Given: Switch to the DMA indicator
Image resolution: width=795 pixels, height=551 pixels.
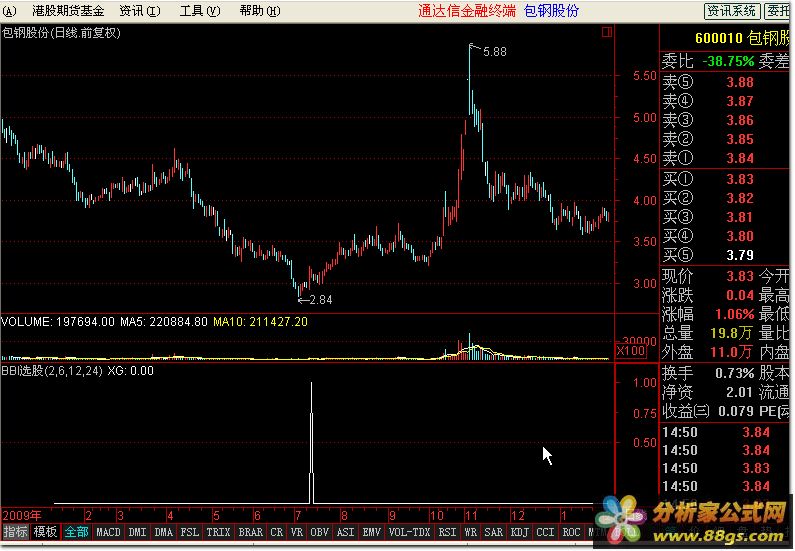Looking at the screenshot, I should tap(163, 532).
